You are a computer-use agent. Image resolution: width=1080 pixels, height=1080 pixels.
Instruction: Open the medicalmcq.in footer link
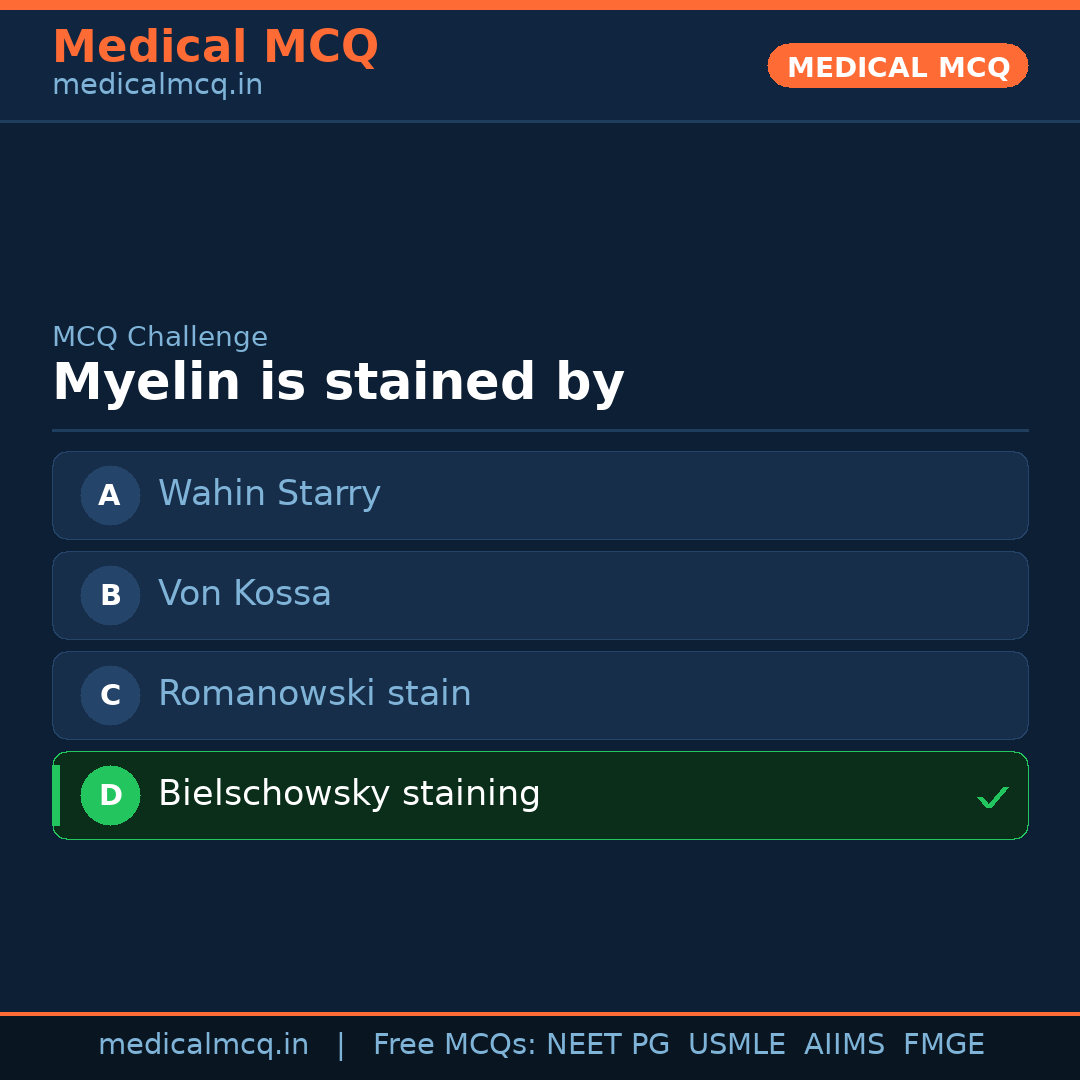click(203, 1043)
